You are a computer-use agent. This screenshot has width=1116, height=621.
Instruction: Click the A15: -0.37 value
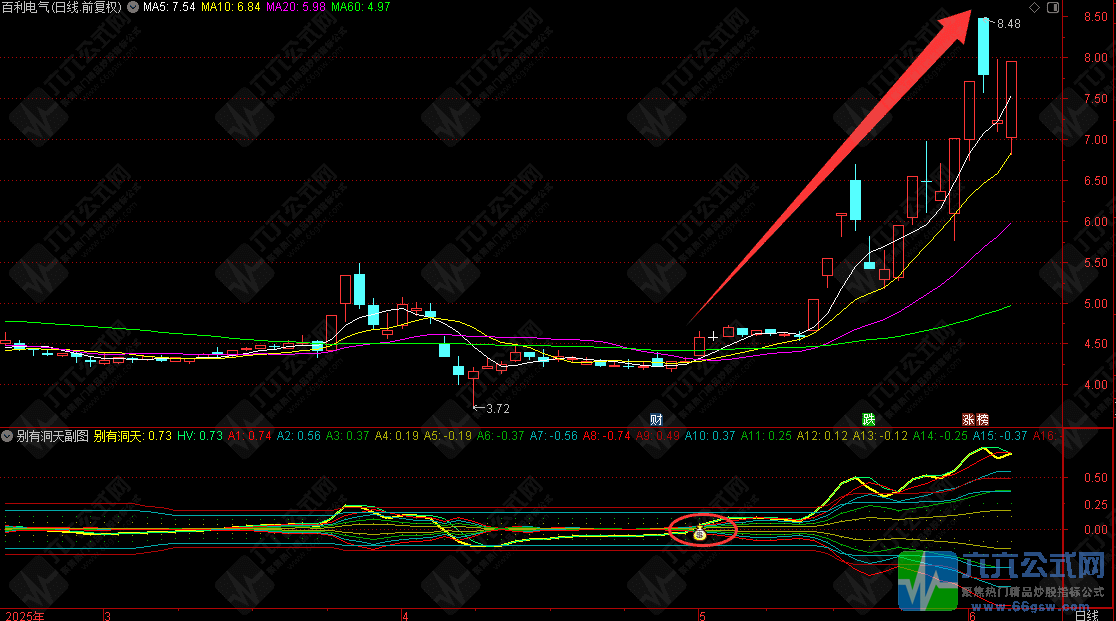coord(1000,436)
